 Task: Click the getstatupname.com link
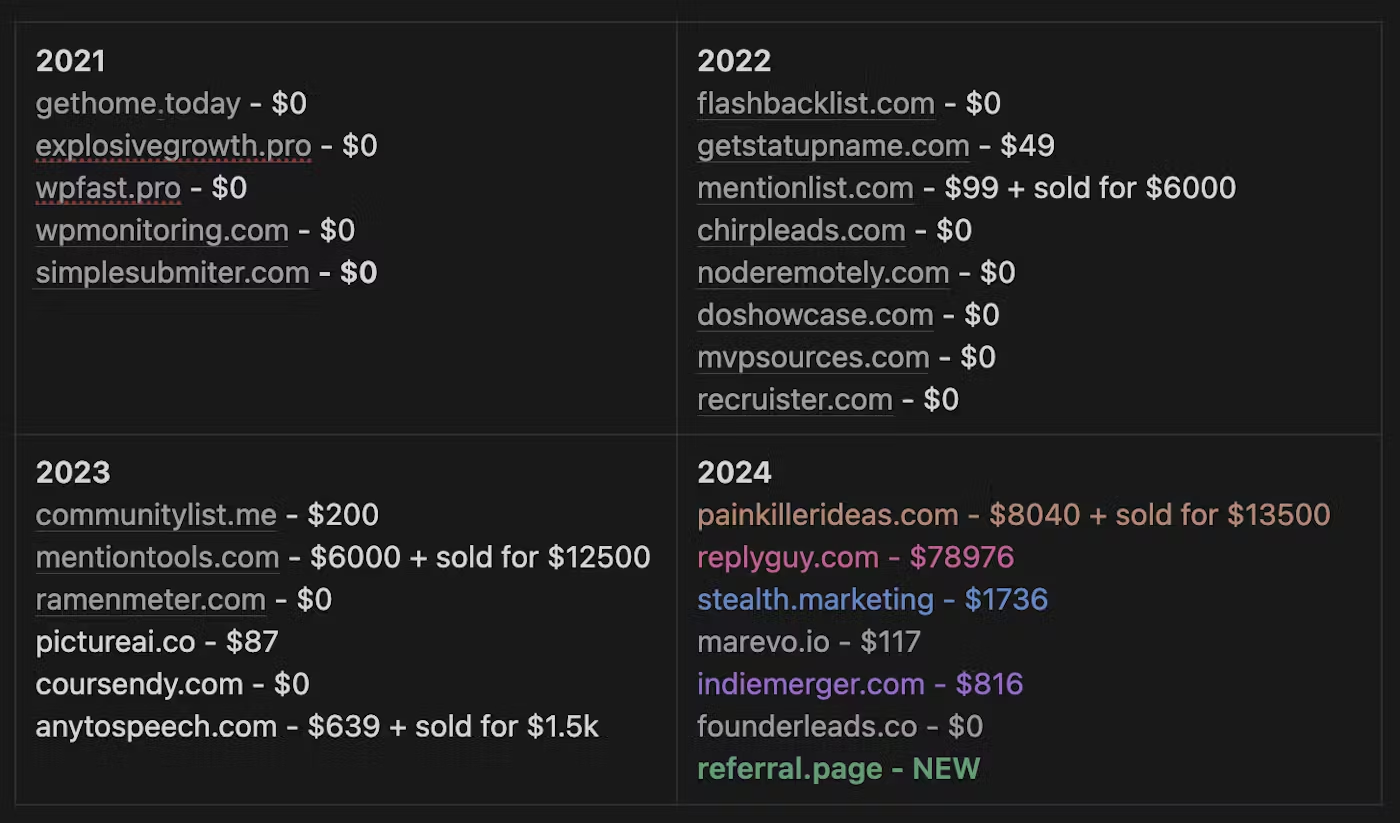tap(833, 146)
